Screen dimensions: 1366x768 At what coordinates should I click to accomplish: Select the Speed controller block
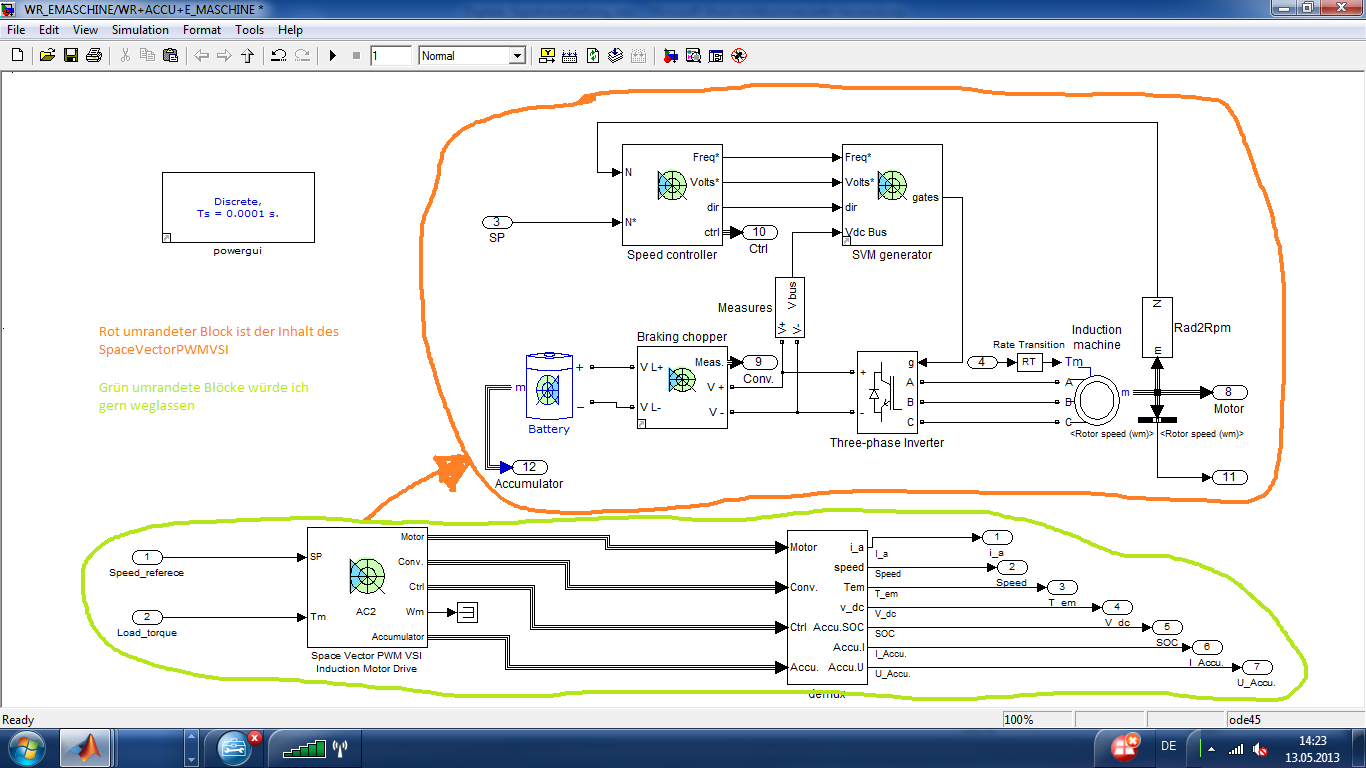tap(671, 194)
